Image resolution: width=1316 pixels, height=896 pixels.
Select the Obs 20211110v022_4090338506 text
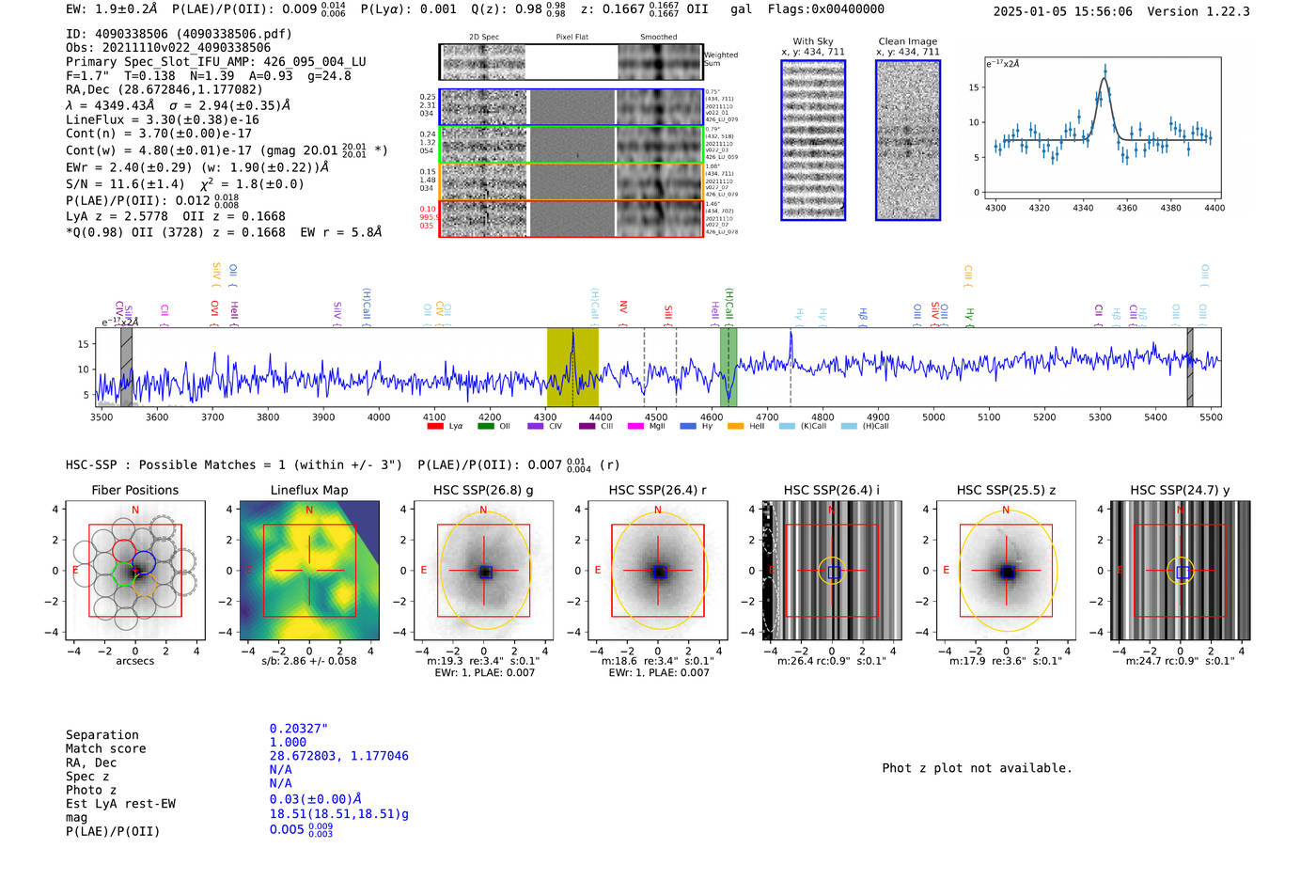168,48
